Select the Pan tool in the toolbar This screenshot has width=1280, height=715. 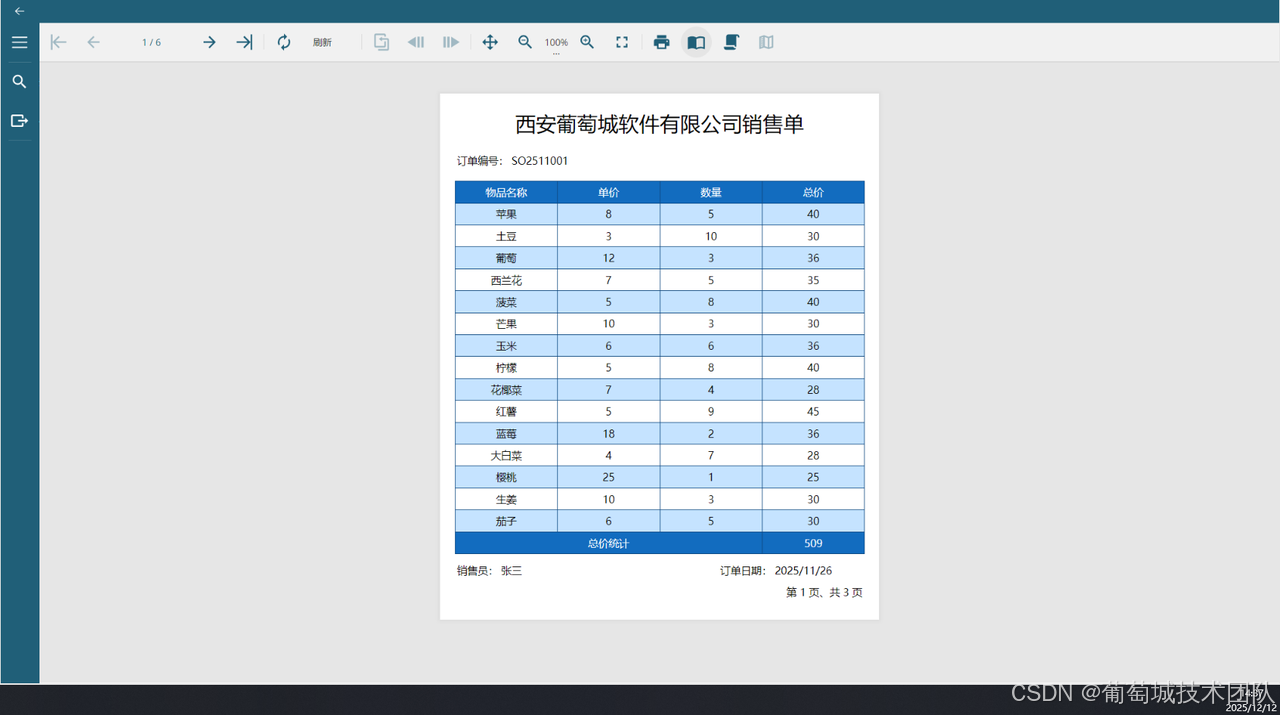[490, 42]
